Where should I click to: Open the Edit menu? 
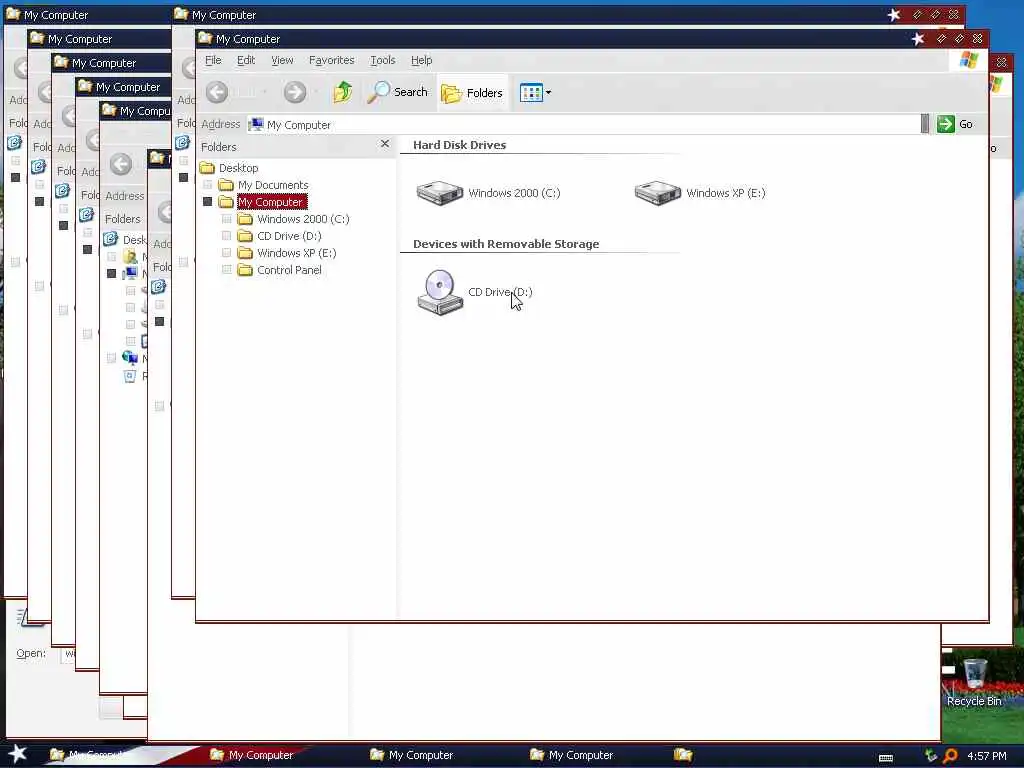pyautogui.click(x=246, y=60)
